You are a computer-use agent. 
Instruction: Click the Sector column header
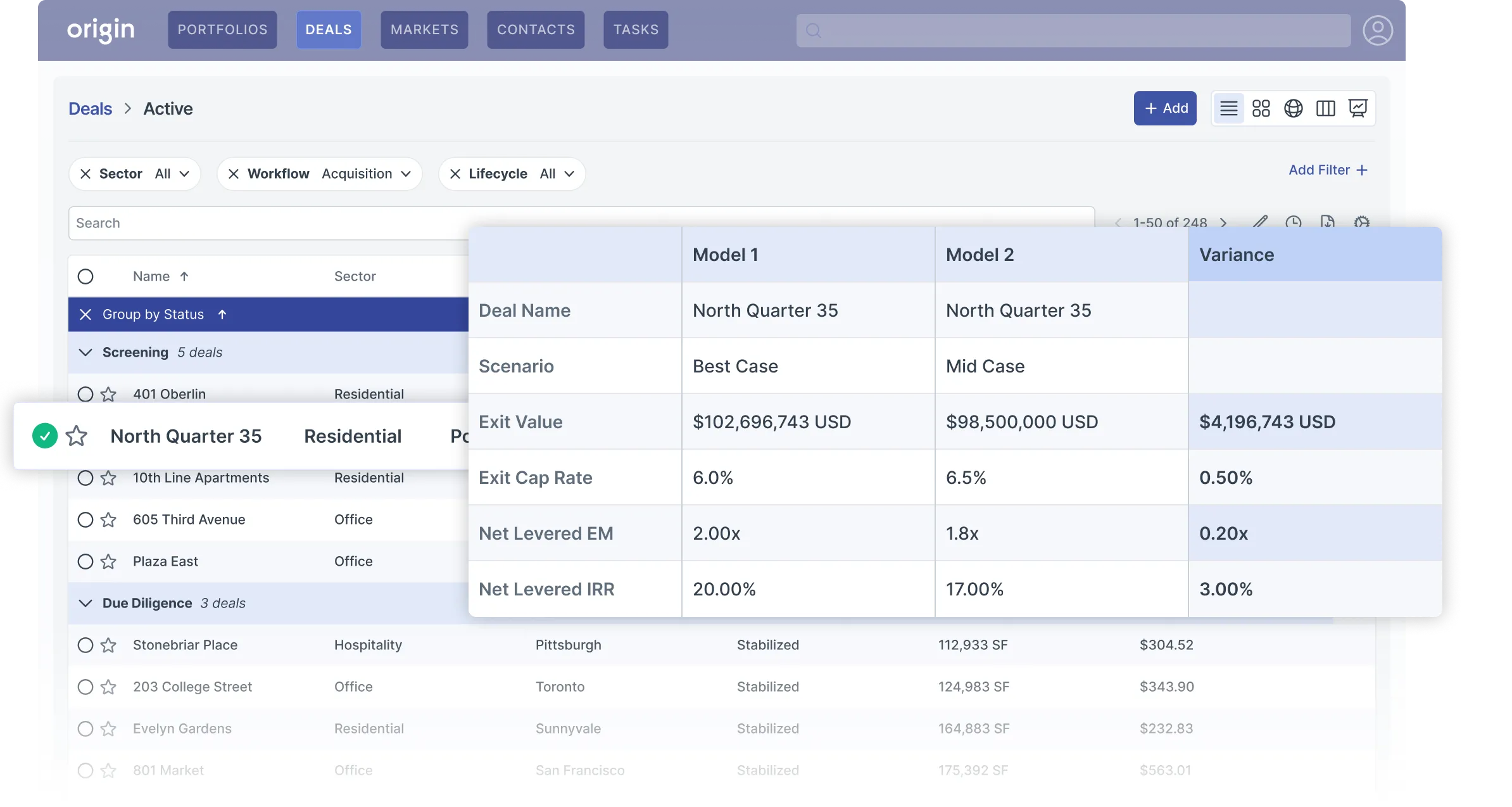355,276
